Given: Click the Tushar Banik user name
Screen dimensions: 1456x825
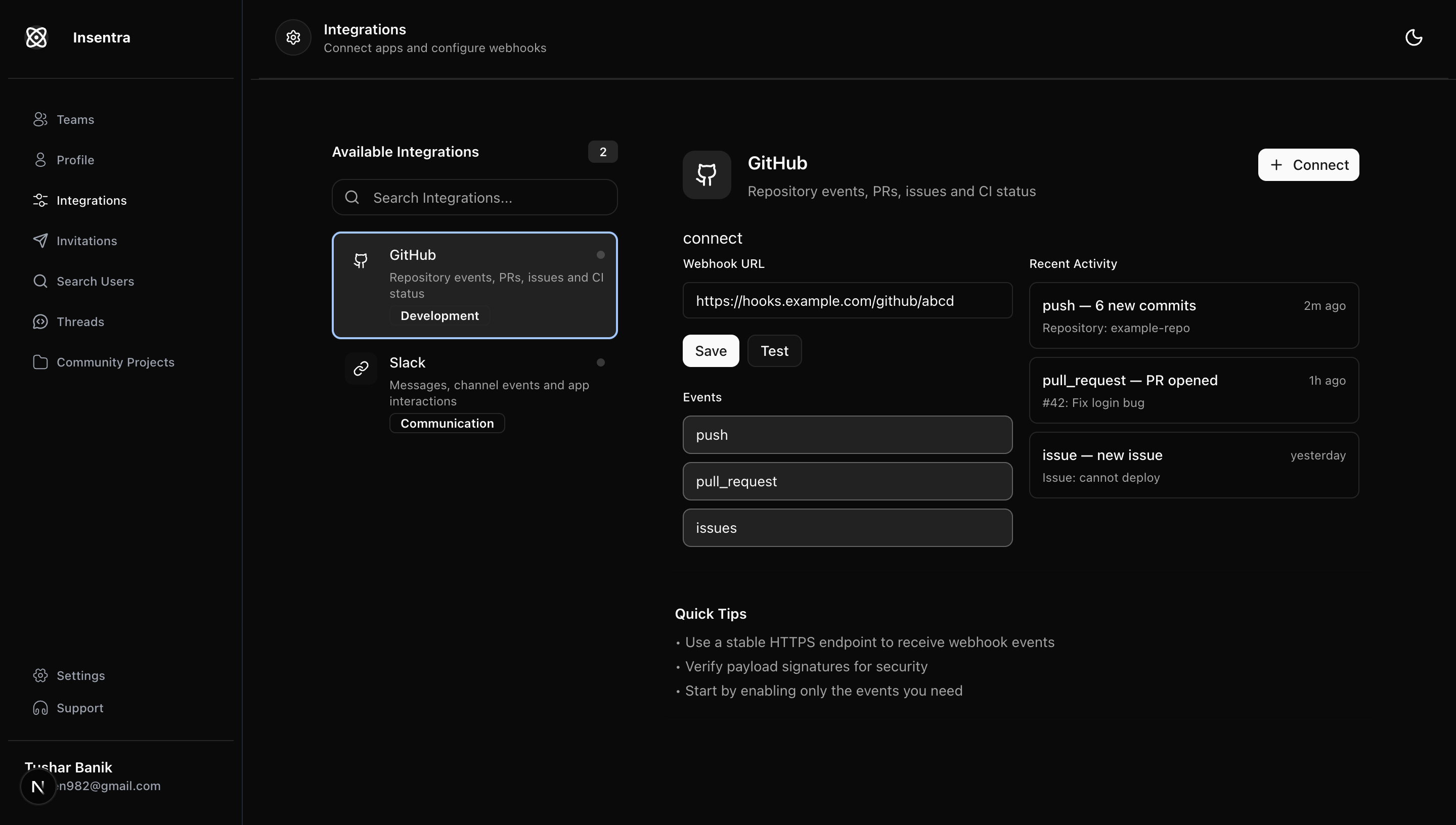Looking at the screenshot, I should 69,767.
